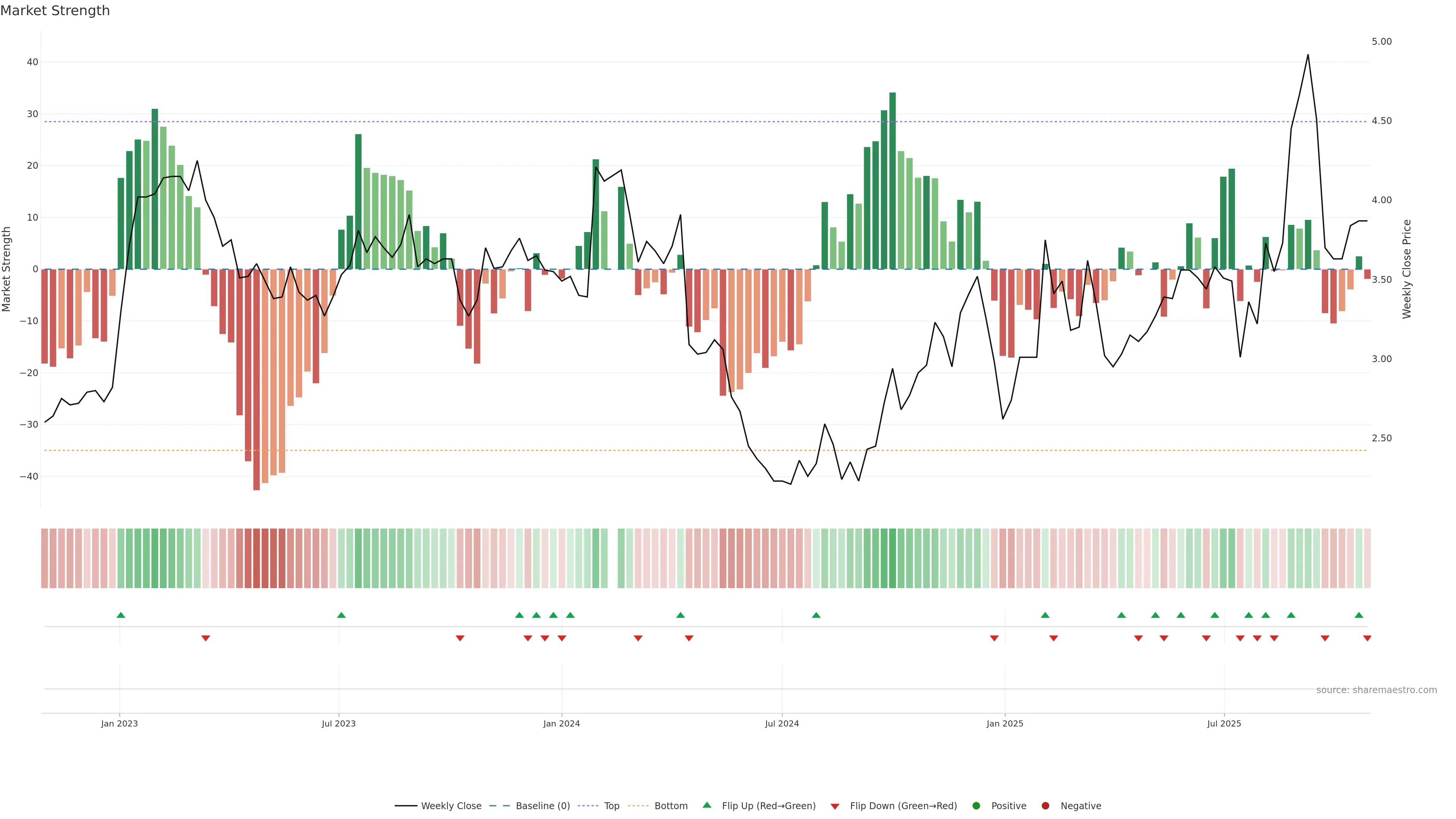Click the first green flip-up marker near Jan 2023

[x=121, y=615]
